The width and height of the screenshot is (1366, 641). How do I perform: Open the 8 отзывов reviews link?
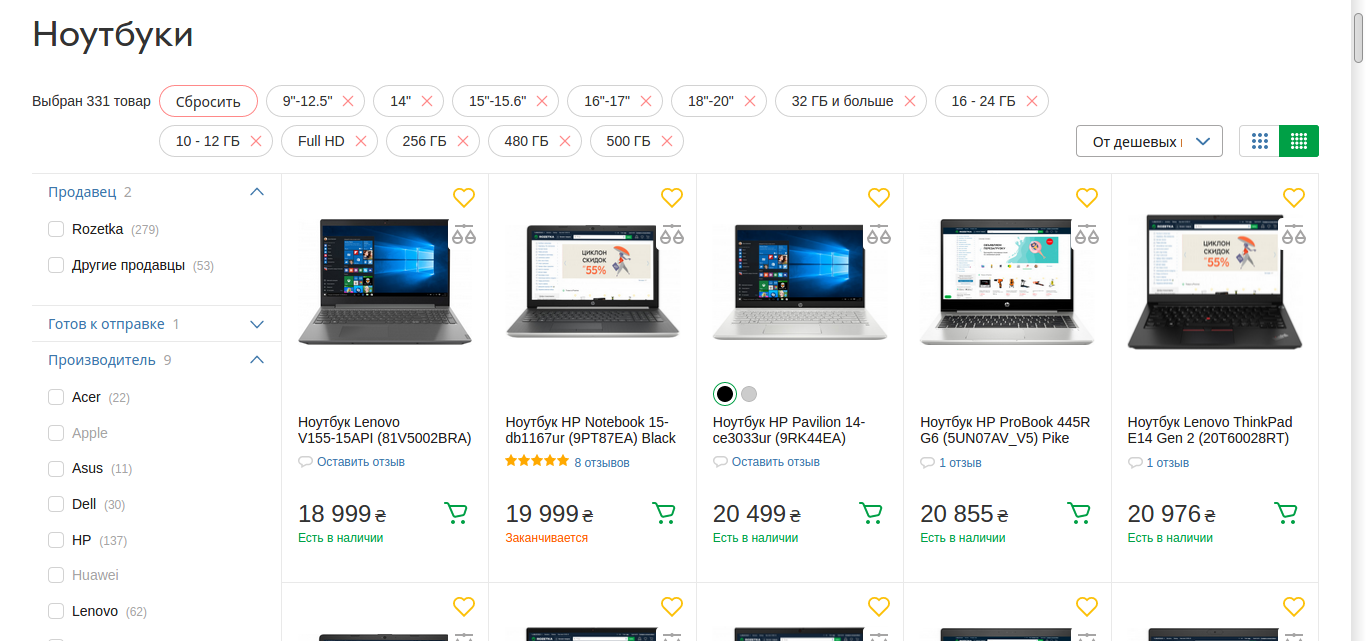[601, 462]
